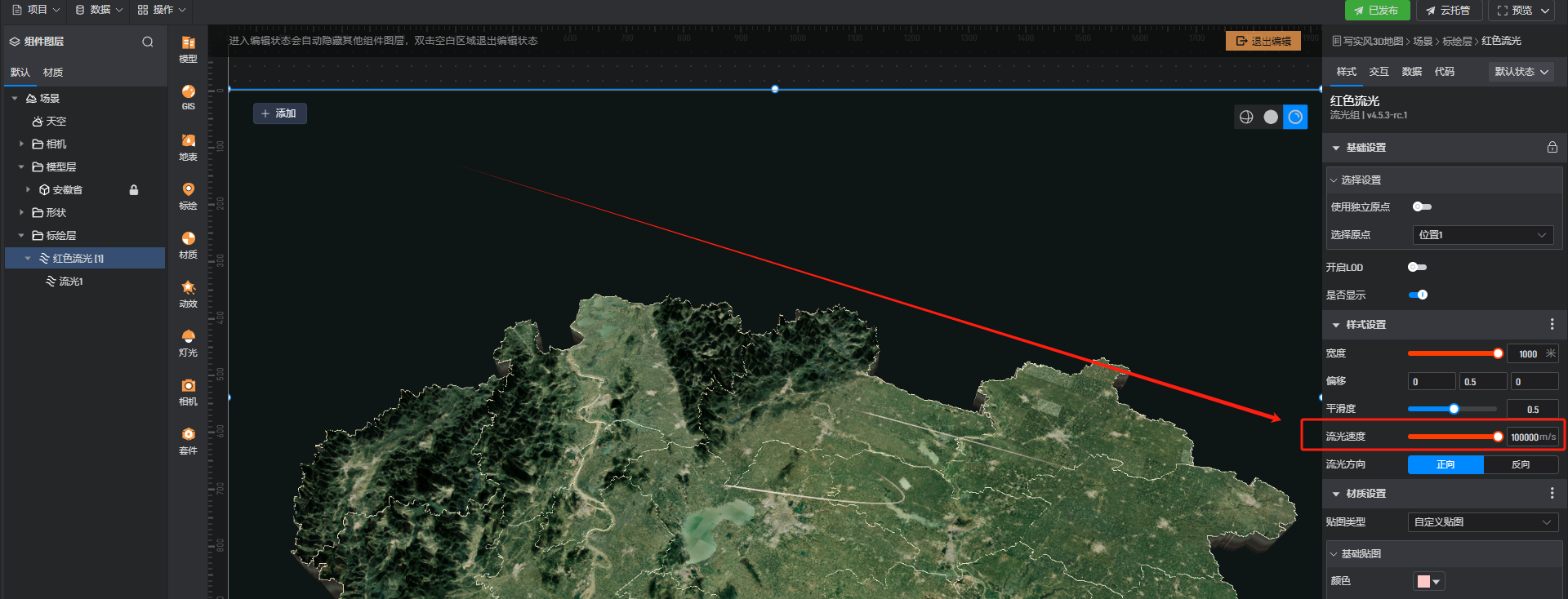
Task: Click the 宽度 value field showing 1000
Action: 1532,354
